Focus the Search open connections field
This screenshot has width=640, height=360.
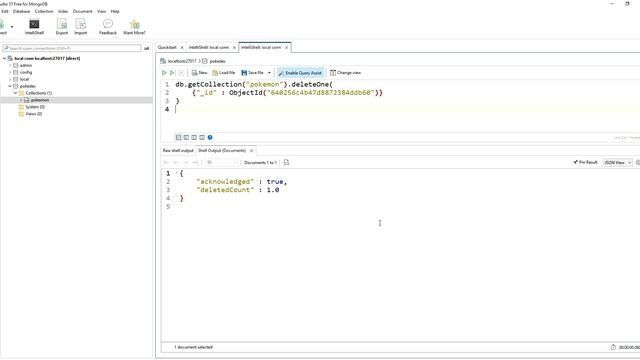72,48
